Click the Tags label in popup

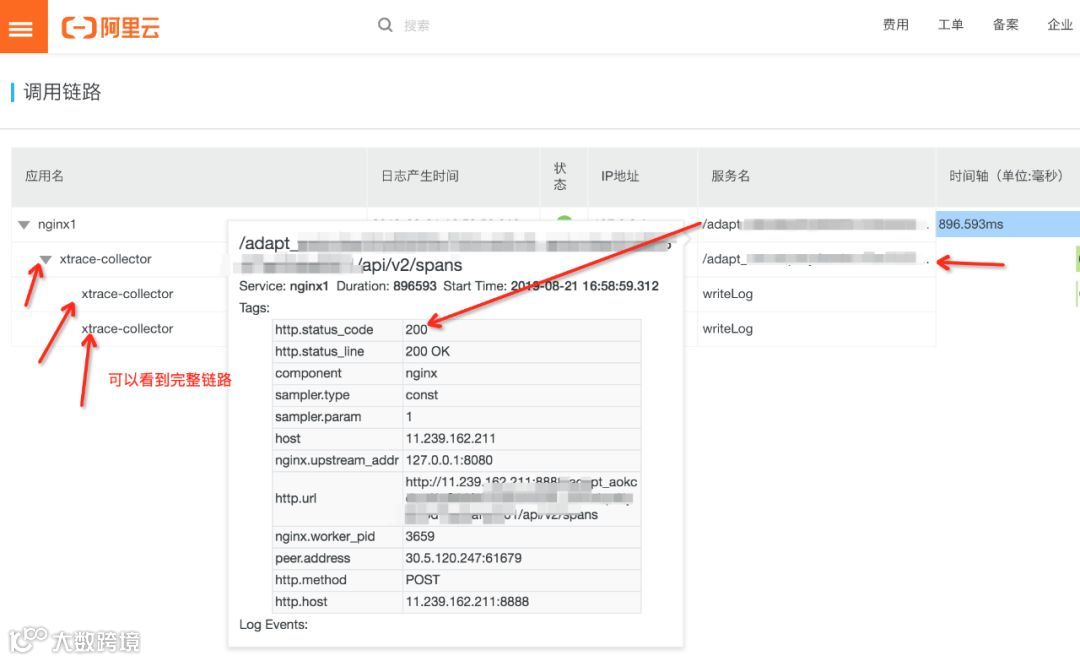tap(254, 308)
